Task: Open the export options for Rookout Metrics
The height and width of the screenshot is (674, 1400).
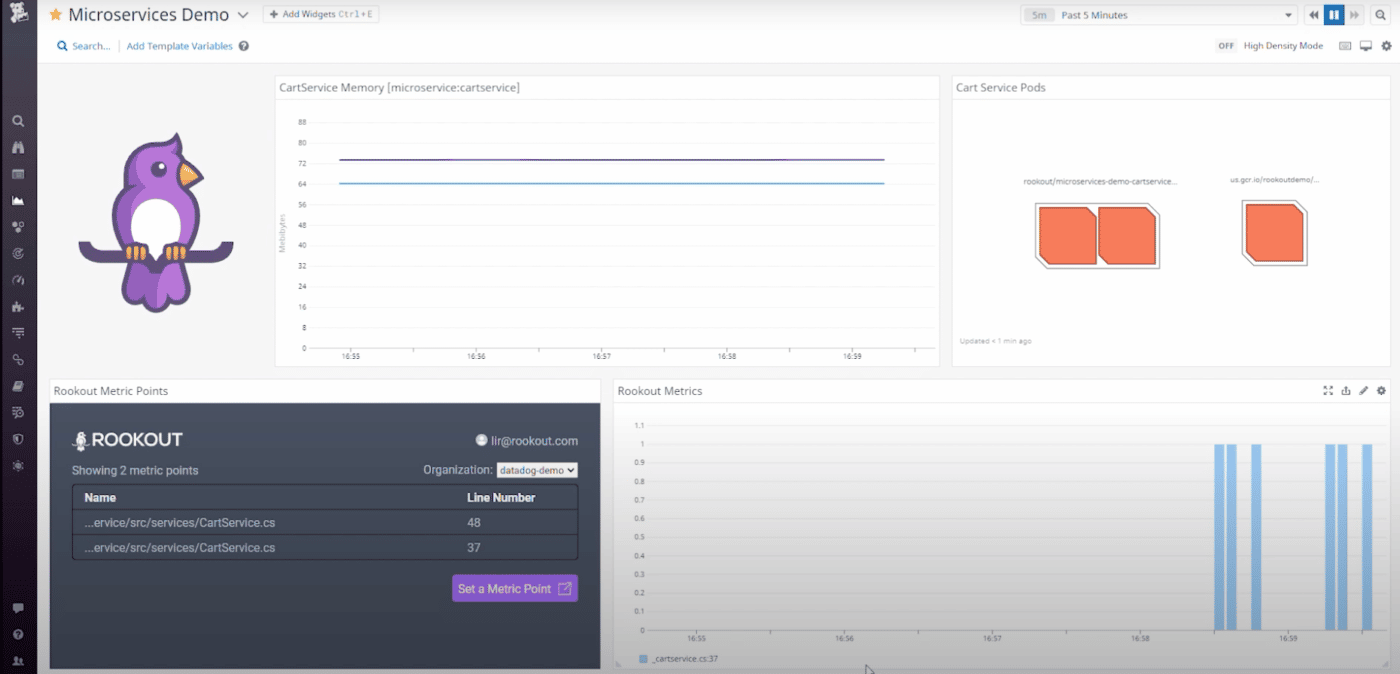Action: 1345,391
